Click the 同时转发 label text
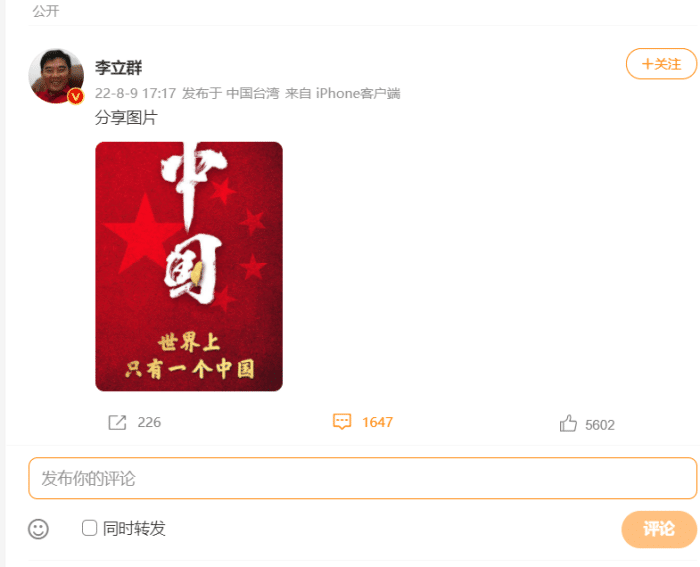The height and width of the screenshot is (567, 700). 134,529
